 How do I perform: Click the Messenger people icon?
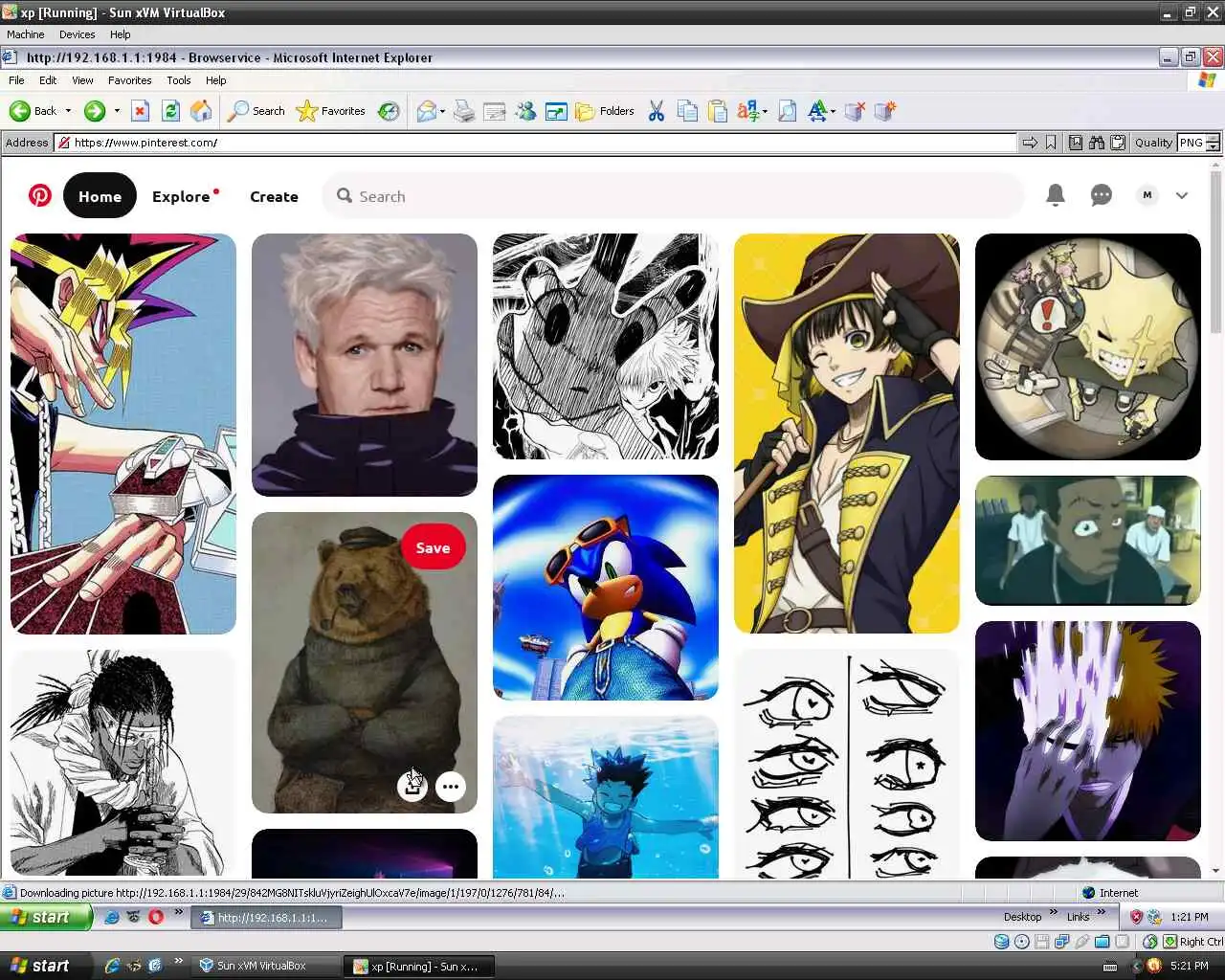[525, 112]
